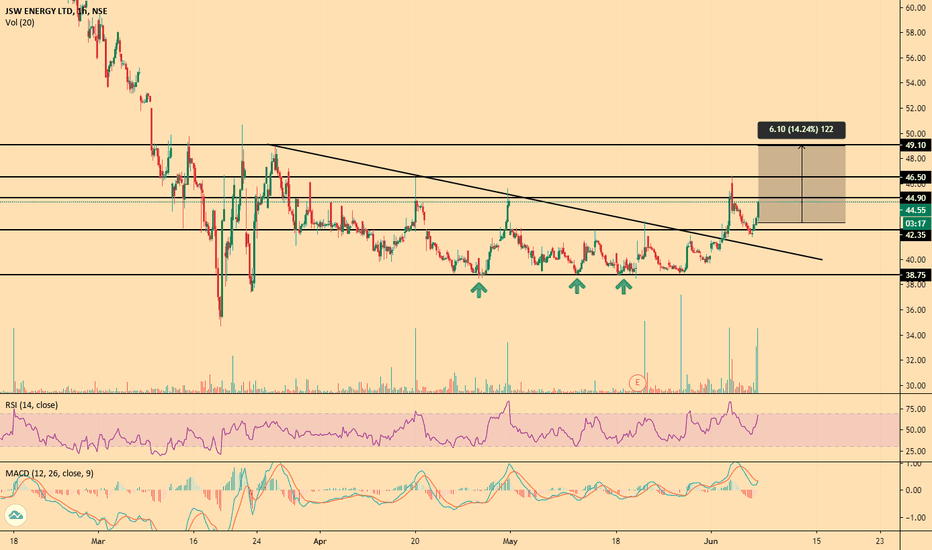The width and height of the screenshot is (932, 550).
Task: Click the green 44.55 current price label
Action: pos(915,210)
